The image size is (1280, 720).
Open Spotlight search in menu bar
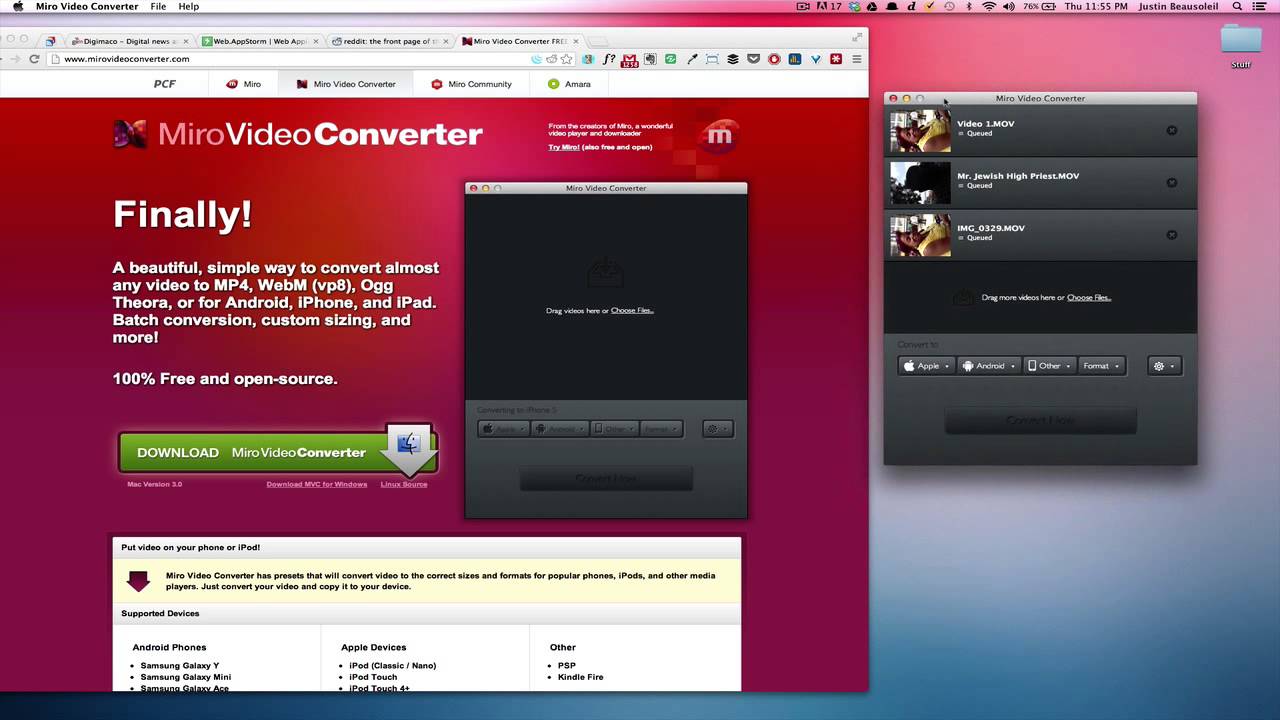[1237, 6]
